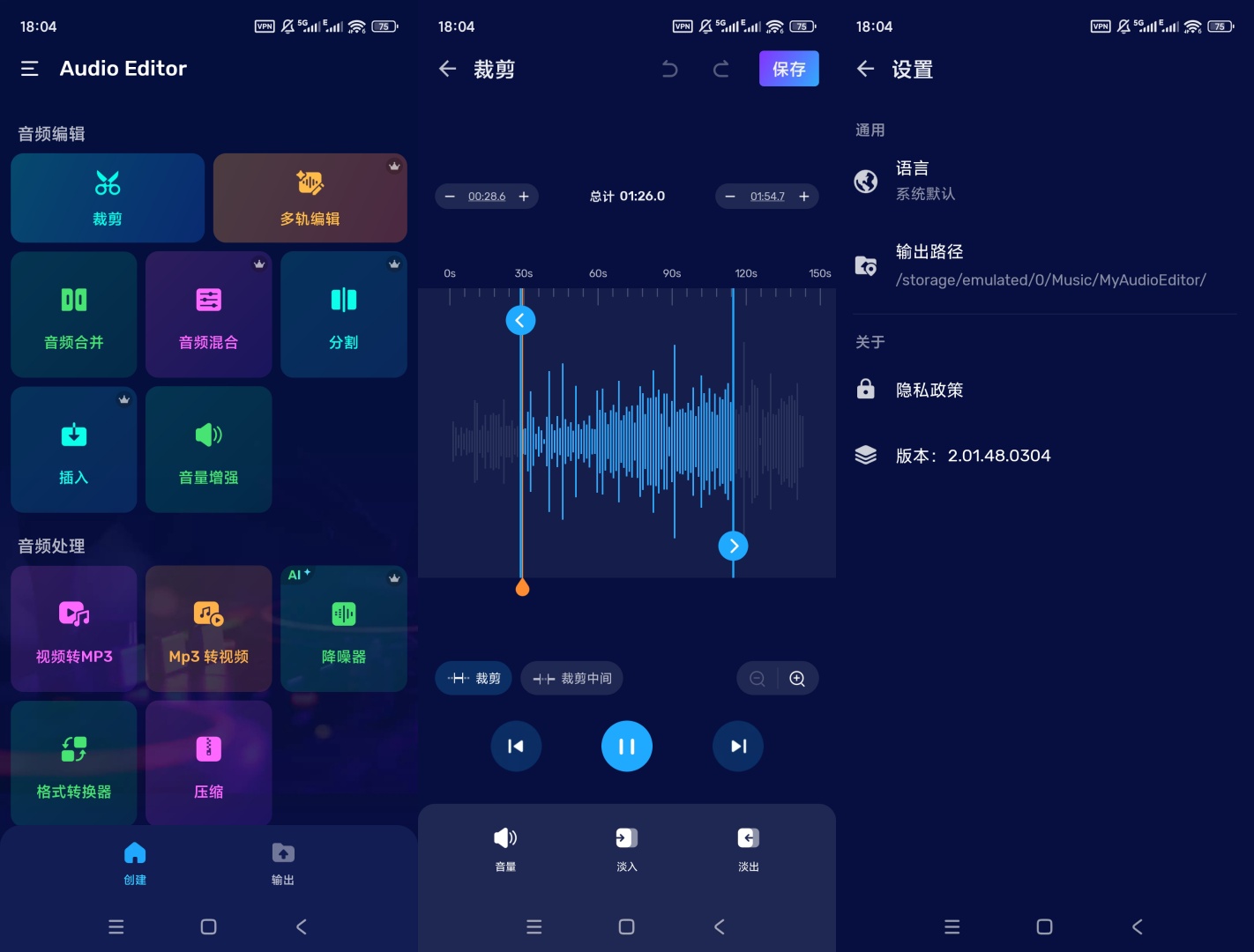Switch to the 输出 output tab
This screenshot has width=1254, height=952.
(x=282, y=862)
